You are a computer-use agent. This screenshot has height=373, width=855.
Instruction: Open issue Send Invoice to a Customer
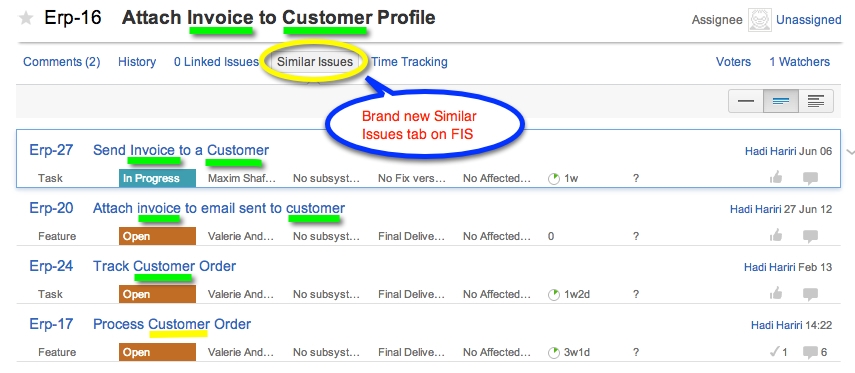point(181,150)
